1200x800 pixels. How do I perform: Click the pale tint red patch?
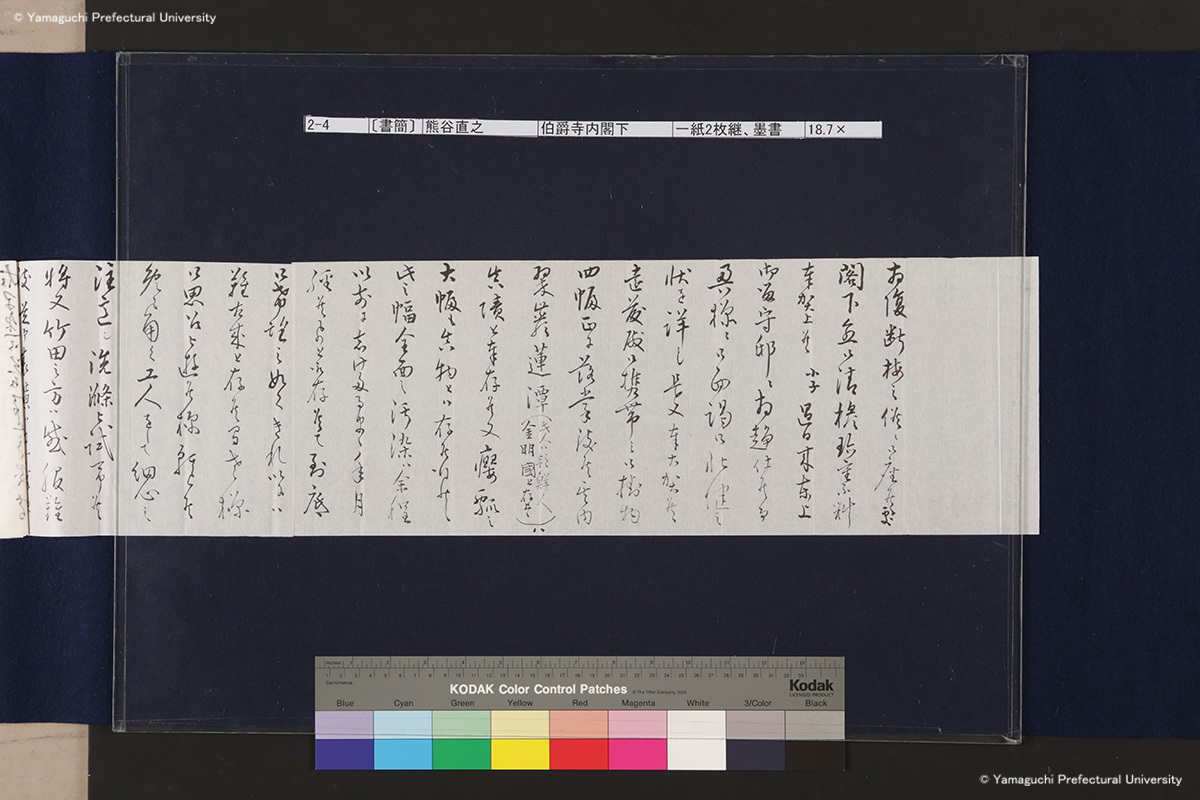click(x=578, y=724)
